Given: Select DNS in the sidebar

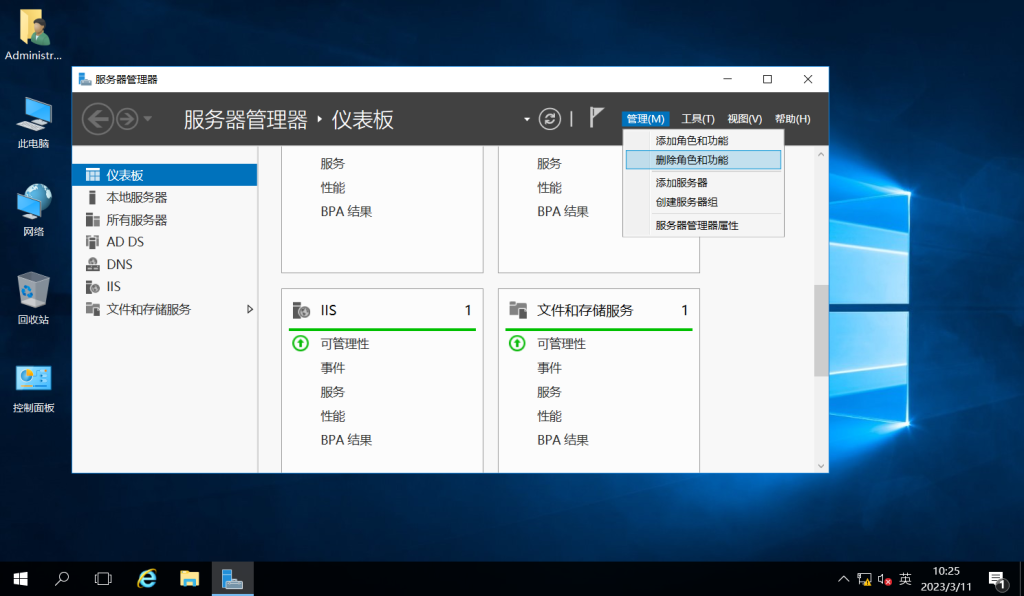Looking at the screenshot, I should click(165, 264).
